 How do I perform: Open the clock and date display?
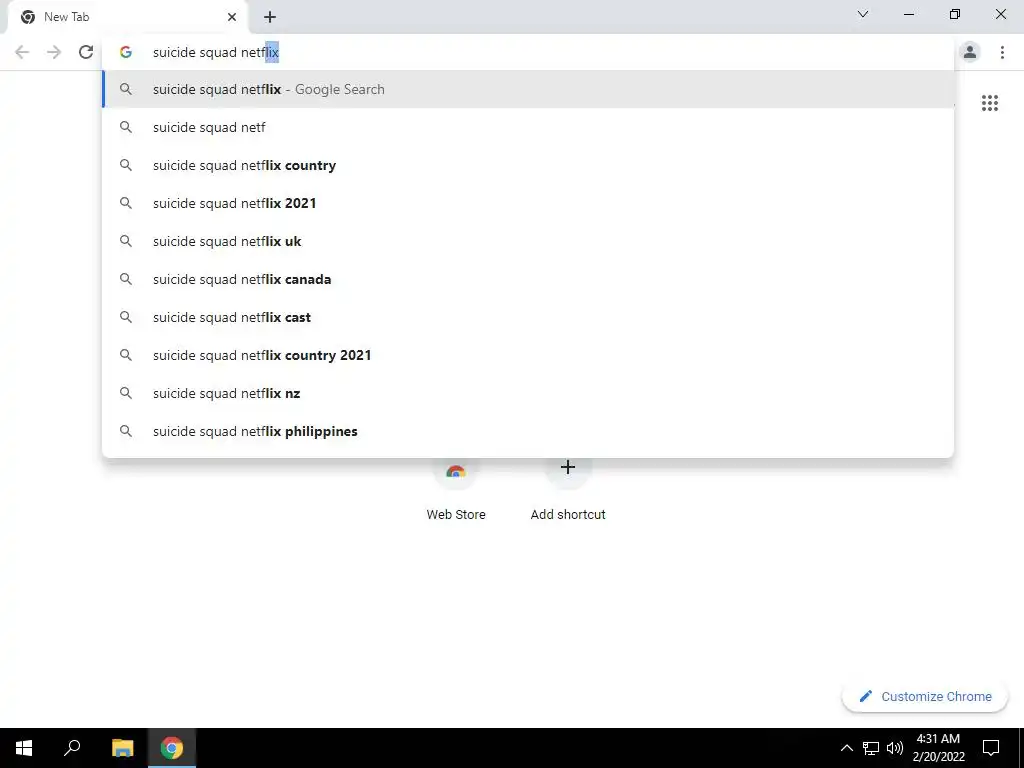(x=938, y=748)
